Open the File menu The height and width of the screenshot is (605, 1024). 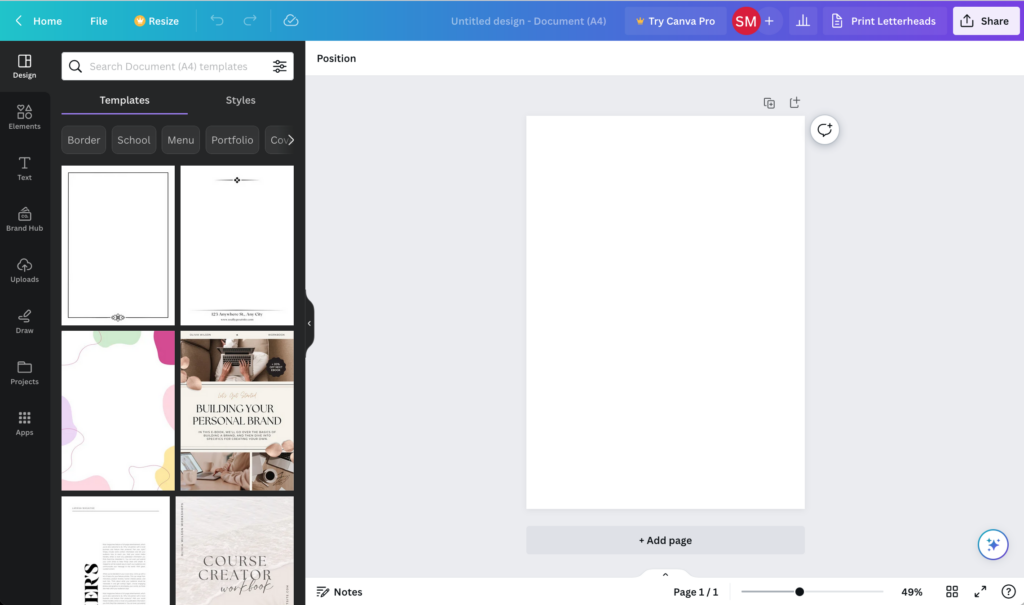[x=99, y=21]
